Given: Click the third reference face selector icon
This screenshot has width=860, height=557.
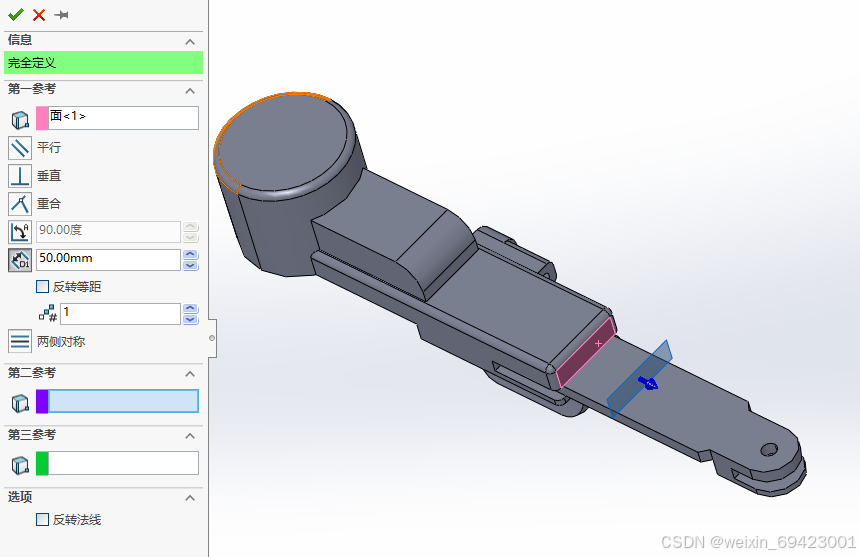Looking at the screenshot, I should click(20, 465).
